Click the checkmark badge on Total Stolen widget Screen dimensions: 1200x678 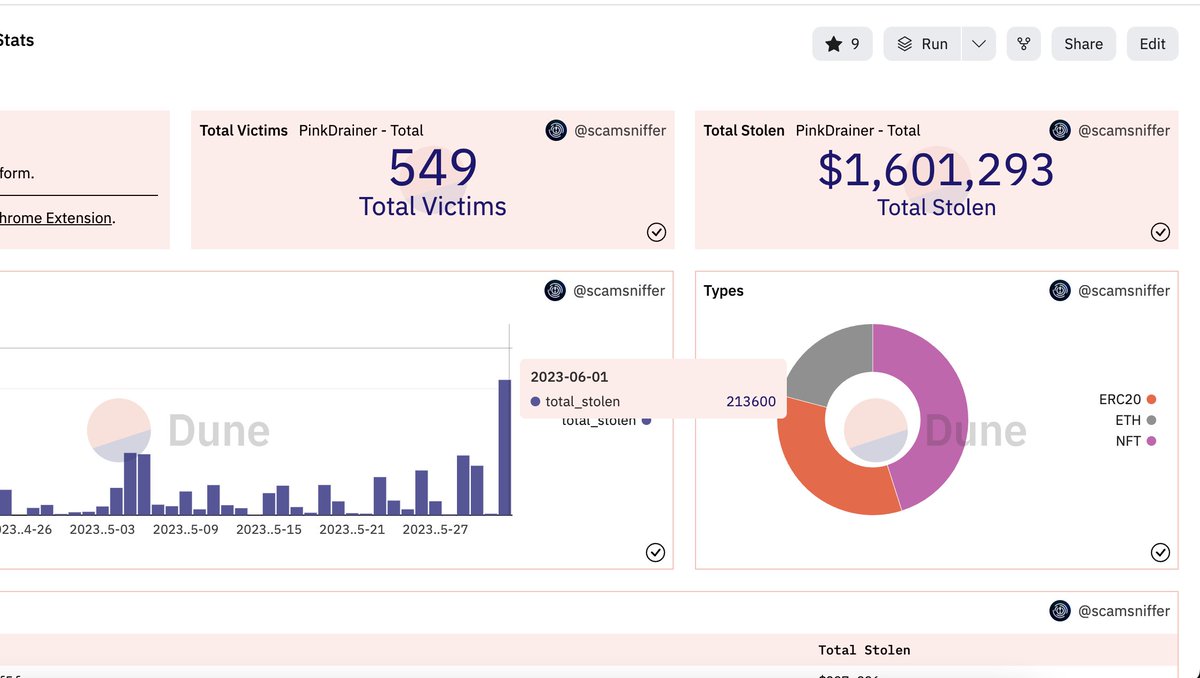[x=1161, y=231]
